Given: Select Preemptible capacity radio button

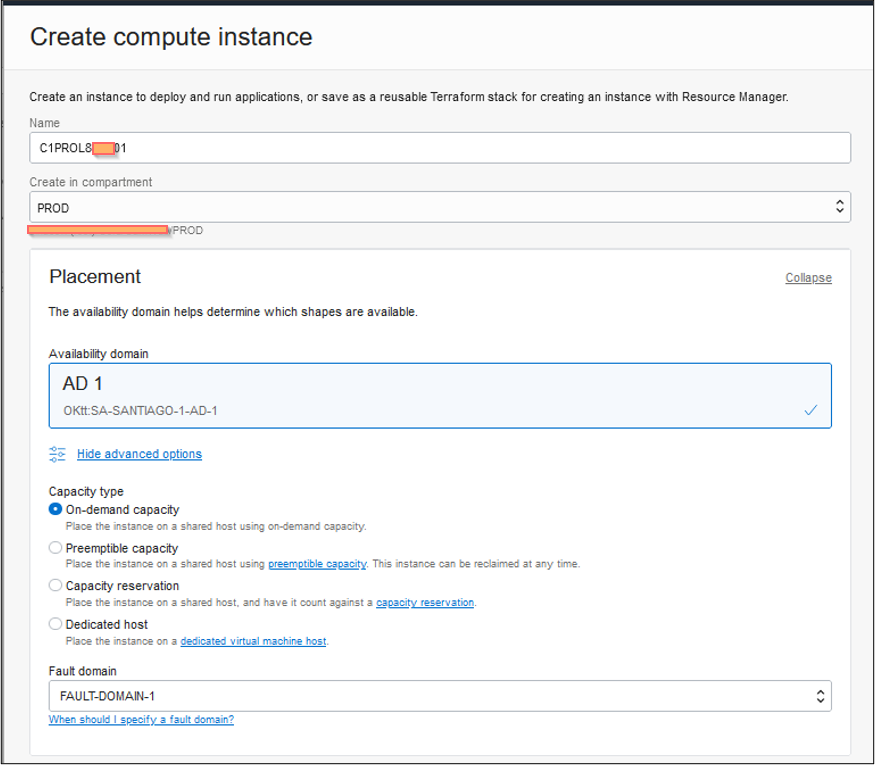Looking at the screenshot, I should [x=56, y=548].
